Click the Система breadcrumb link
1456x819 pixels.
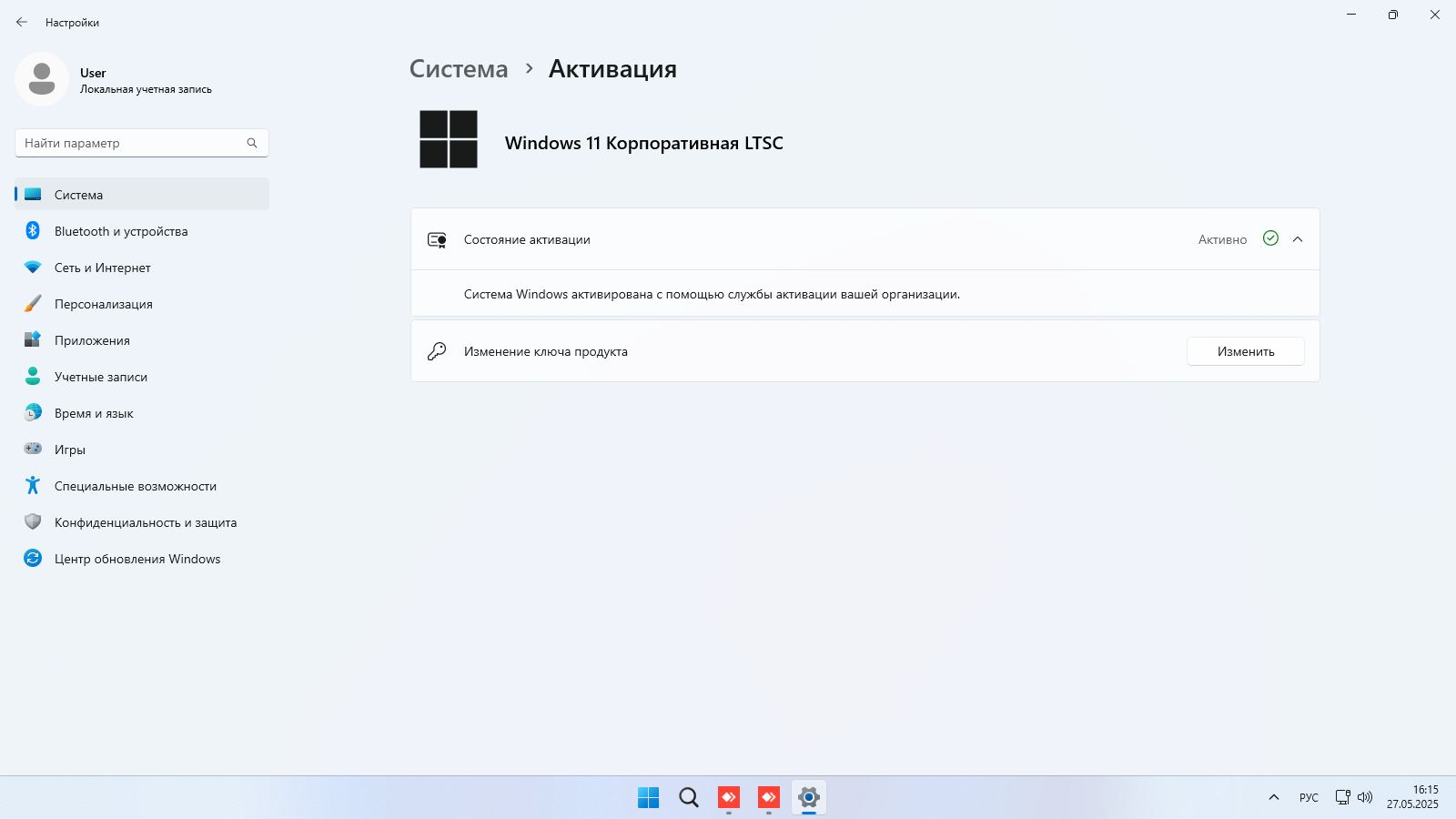point(459,69)
